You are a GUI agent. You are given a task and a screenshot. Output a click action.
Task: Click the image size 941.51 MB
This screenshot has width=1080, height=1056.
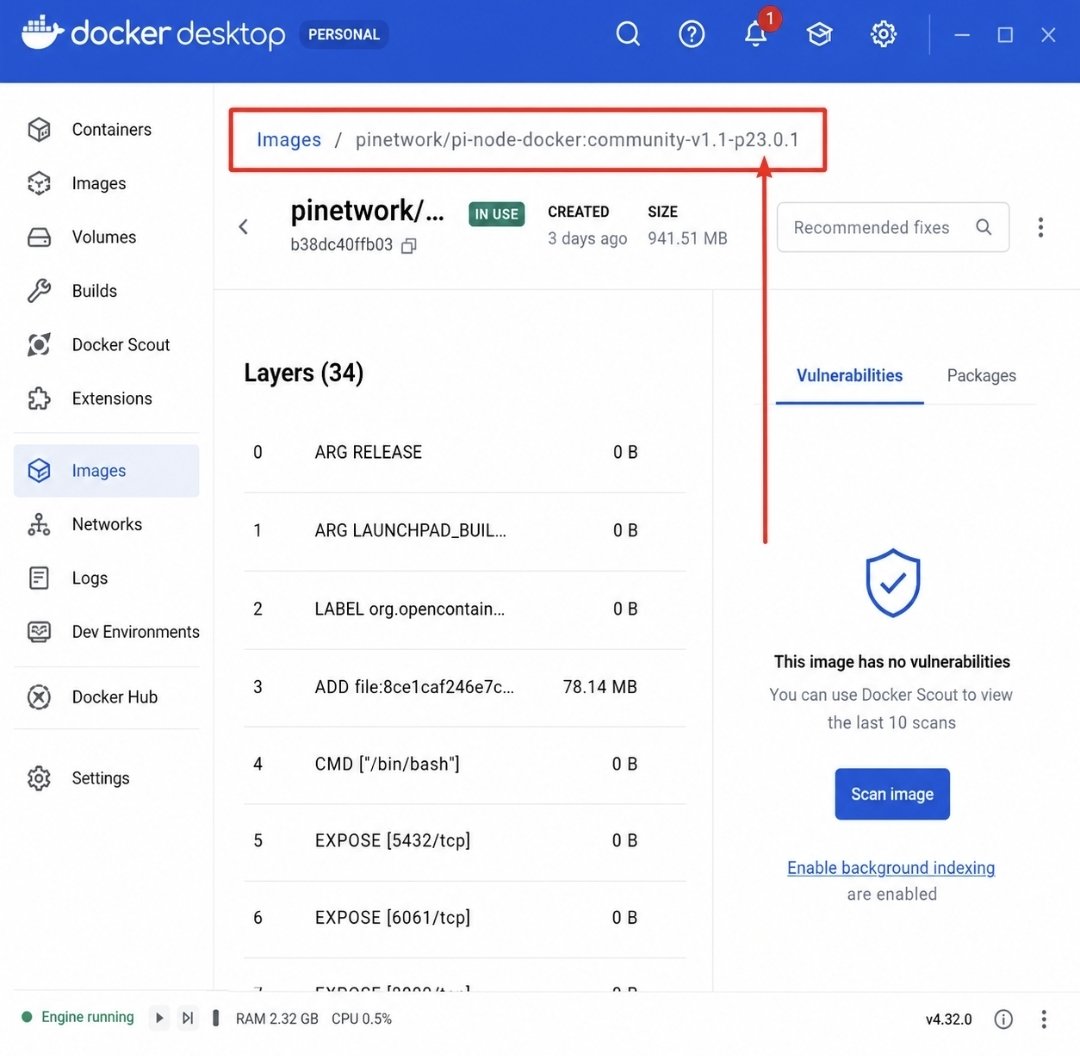pos(687,238)
